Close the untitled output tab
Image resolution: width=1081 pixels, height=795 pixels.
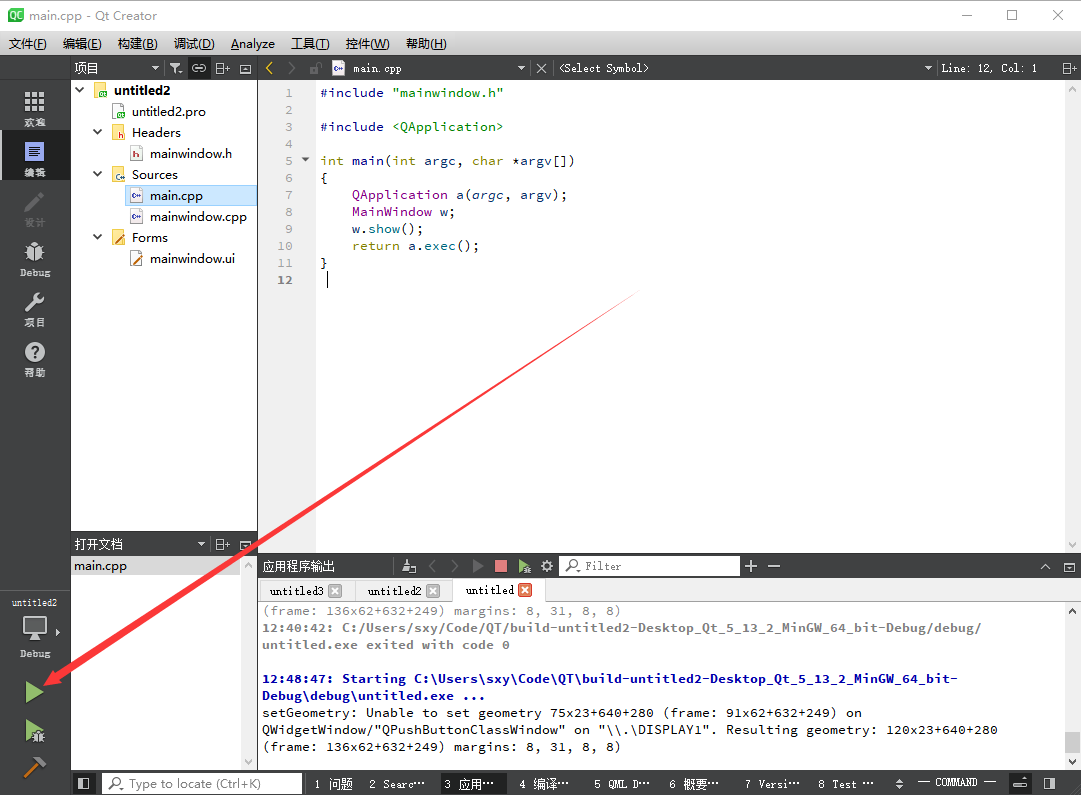(x=525, y=590)
